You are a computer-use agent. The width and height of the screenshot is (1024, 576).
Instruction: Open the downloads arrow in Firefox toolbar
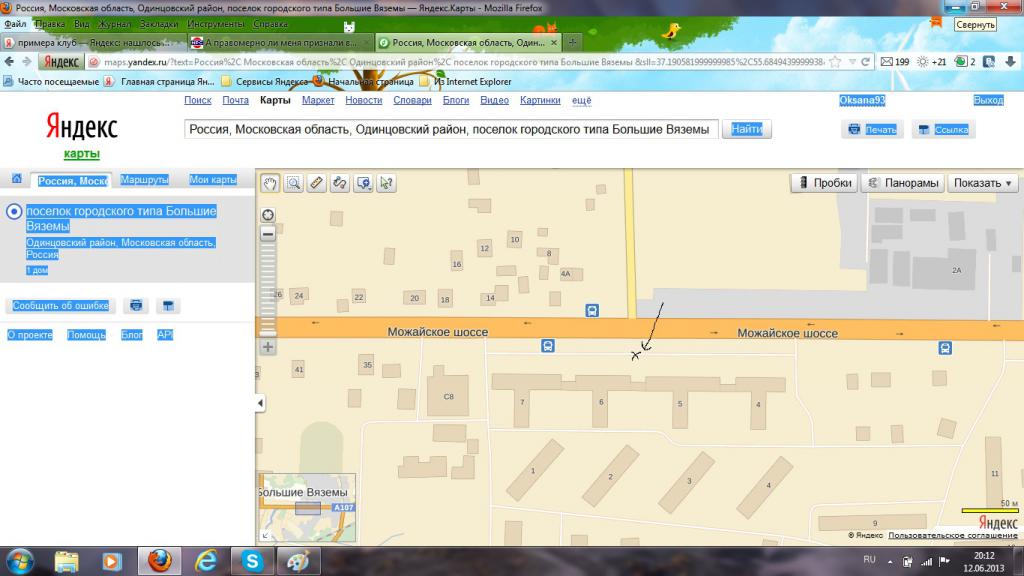tap(1010, 61)
